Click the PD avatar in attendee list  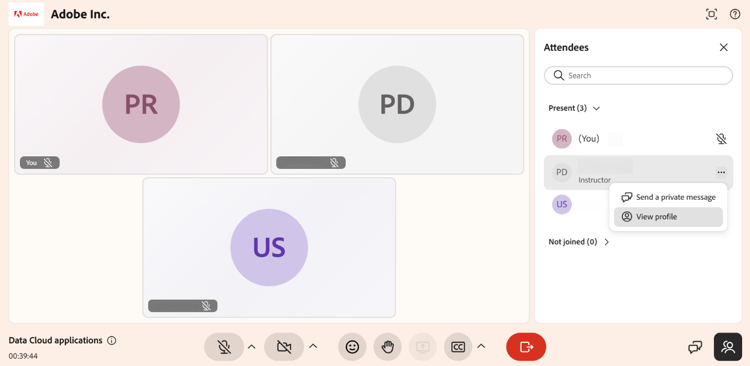point(562,172)
